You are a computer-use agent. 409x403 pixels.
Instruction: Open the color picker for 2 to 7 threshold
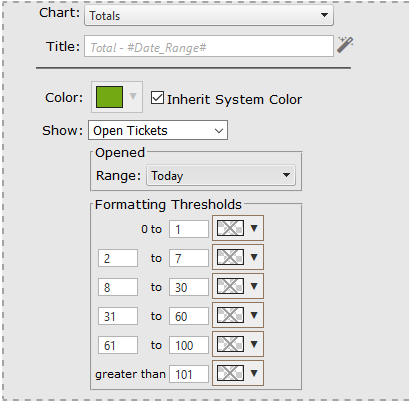(x=238, y=257)
